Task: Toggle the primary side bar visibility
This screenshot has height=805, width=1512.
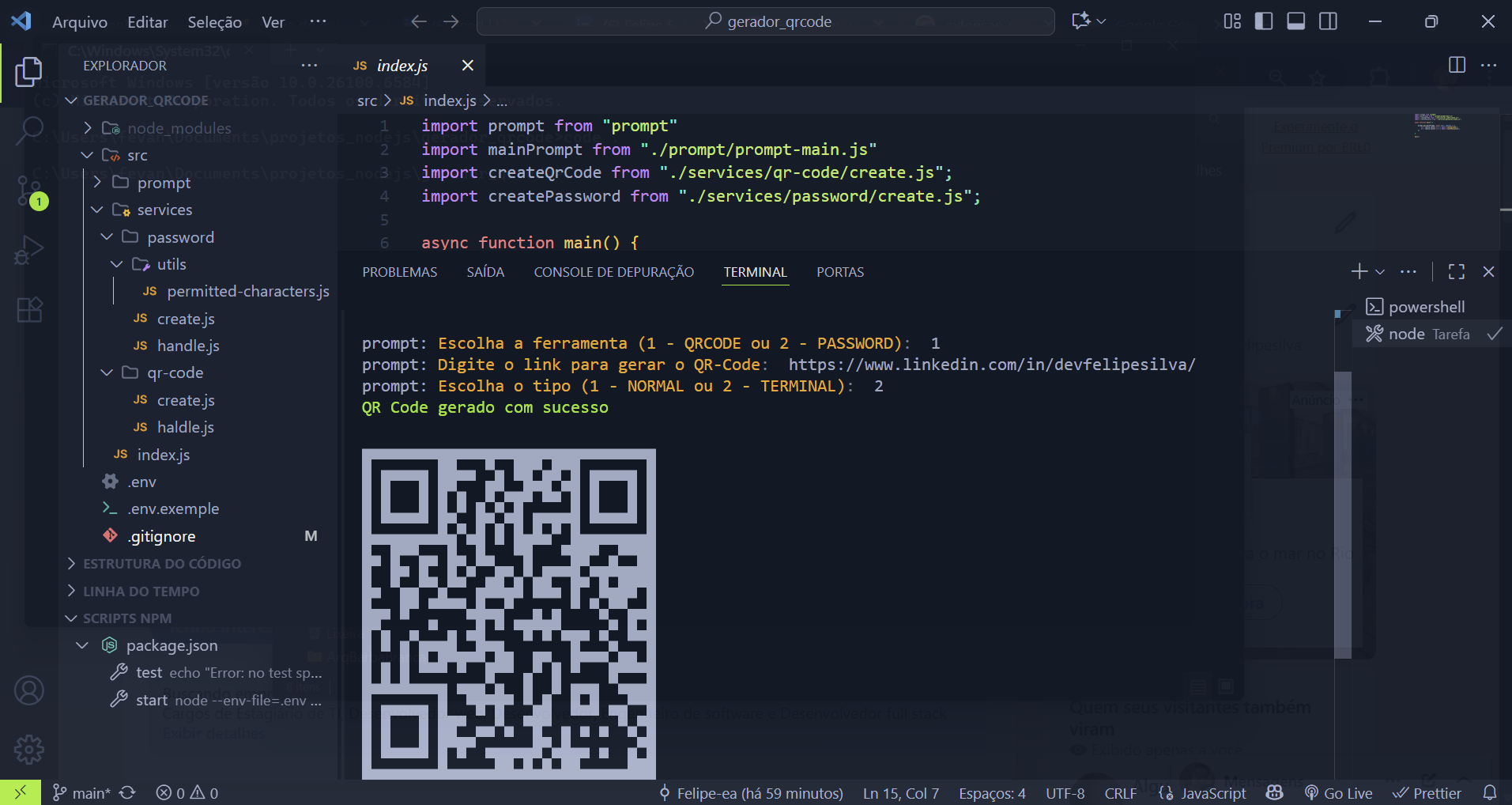Action: tap(1264, 21)
